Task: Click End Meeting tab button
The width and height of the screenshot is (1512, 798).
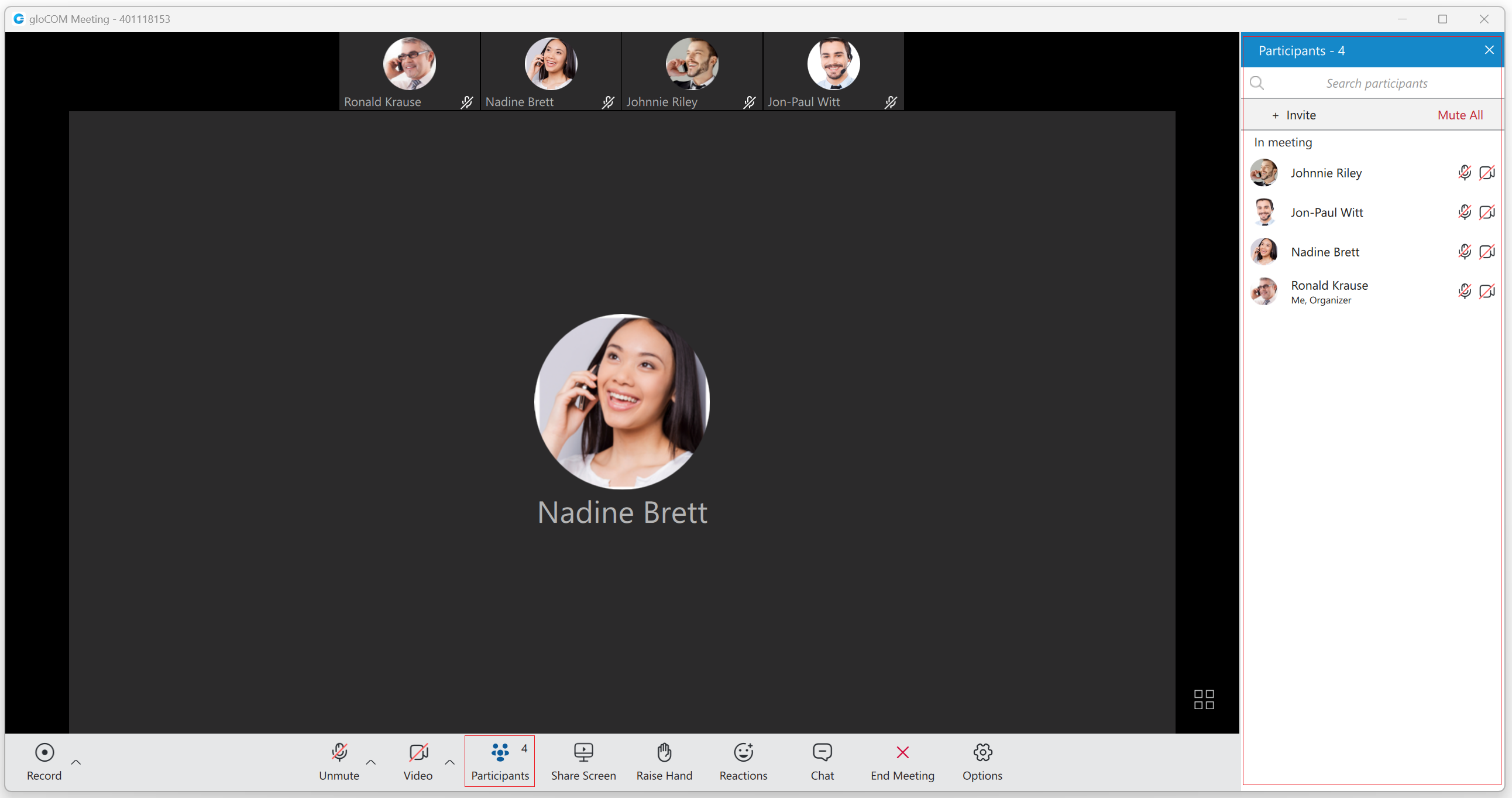Action: pos(902,762)
